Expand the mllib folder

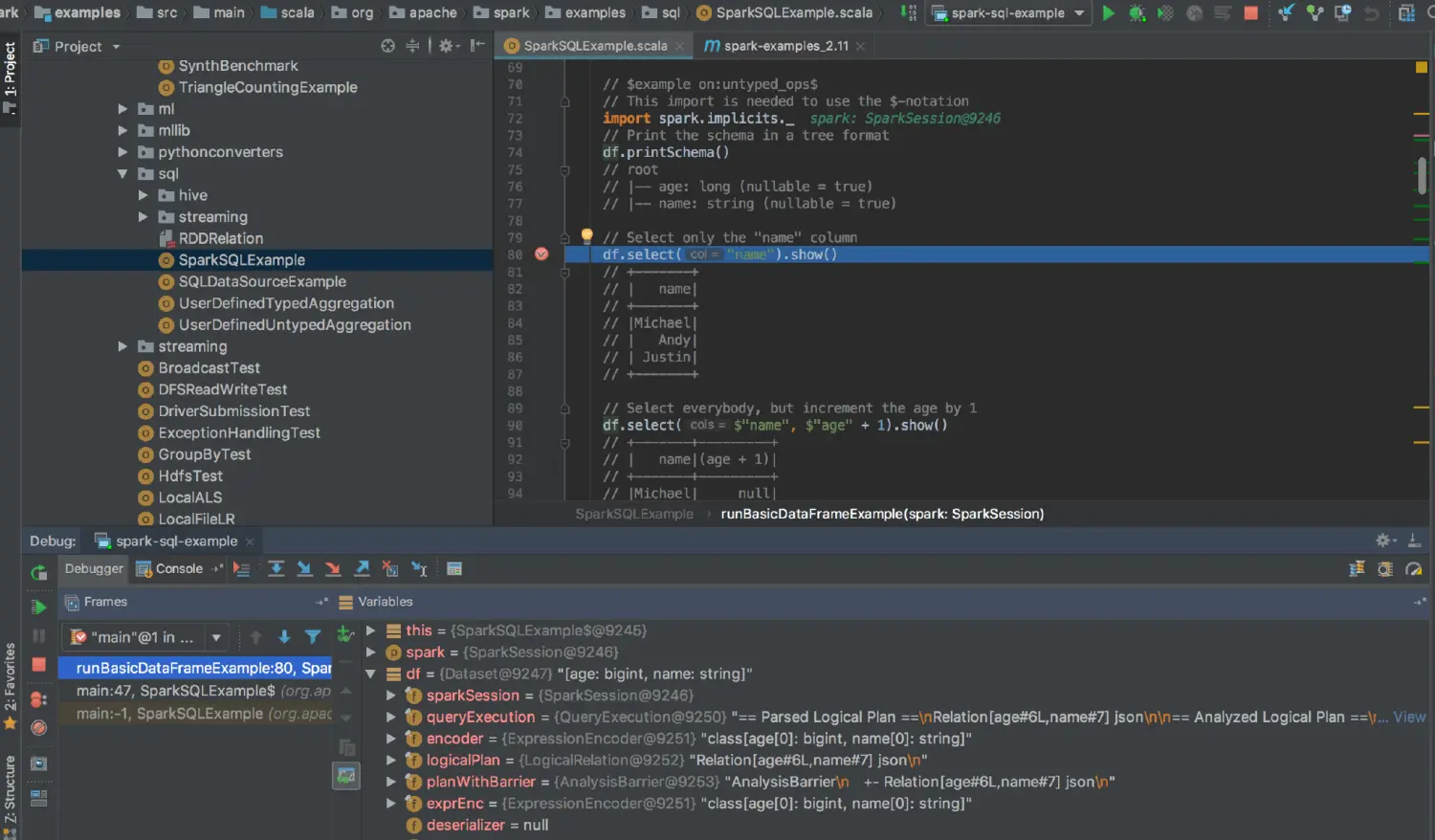[122, 131]
